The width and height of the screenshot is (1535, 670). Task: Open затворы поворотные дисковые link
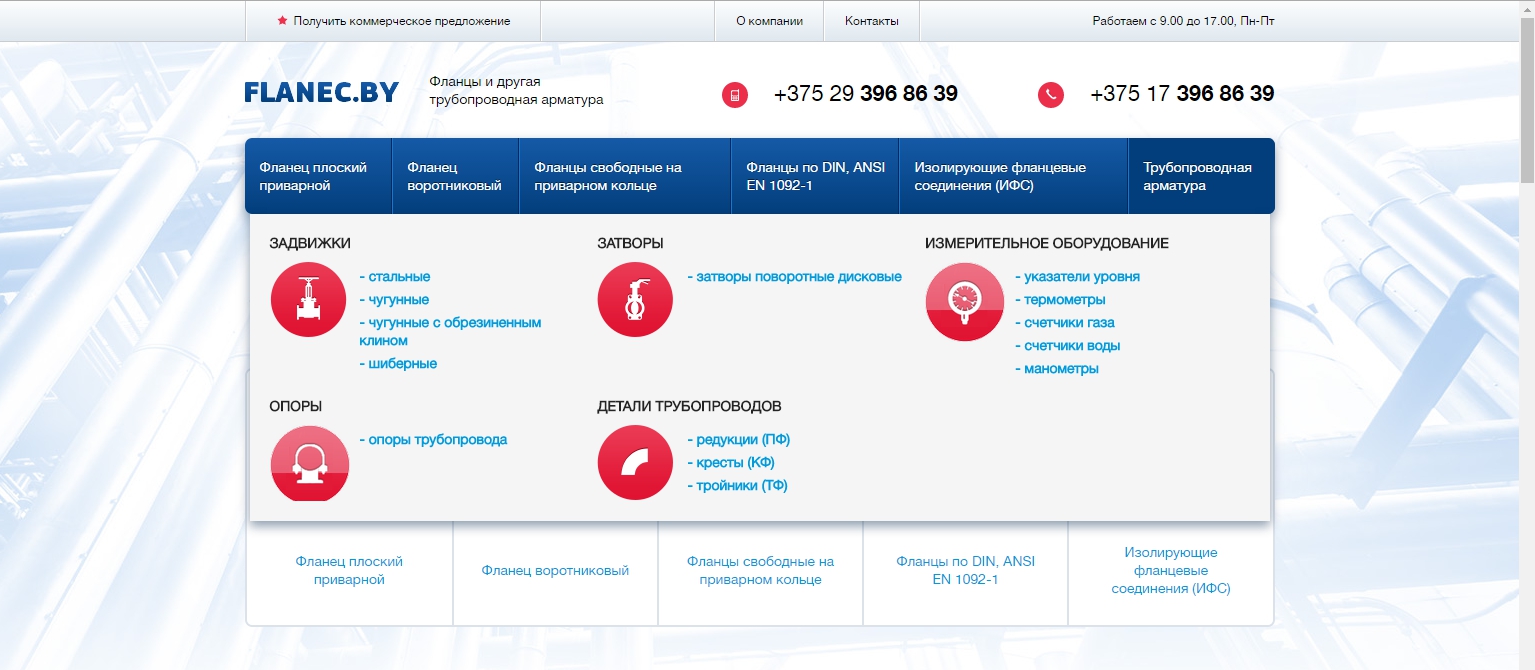point(794,277)
